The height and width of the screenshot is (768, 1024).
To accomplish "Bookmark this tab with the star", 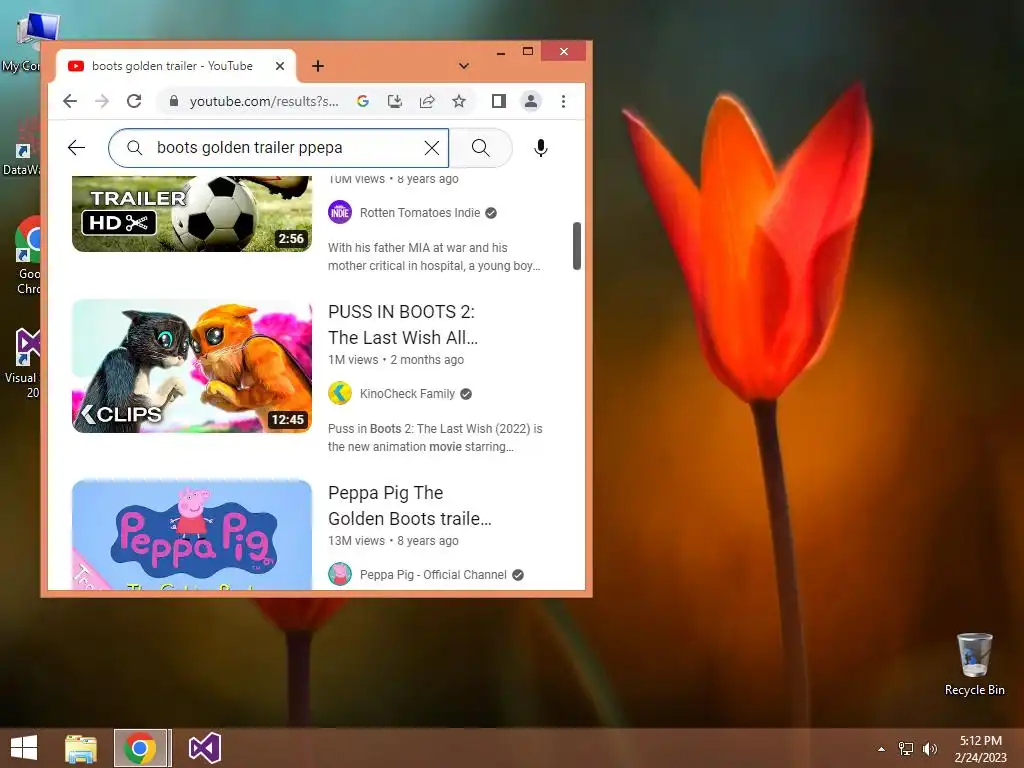I will [x=459, y=101].
